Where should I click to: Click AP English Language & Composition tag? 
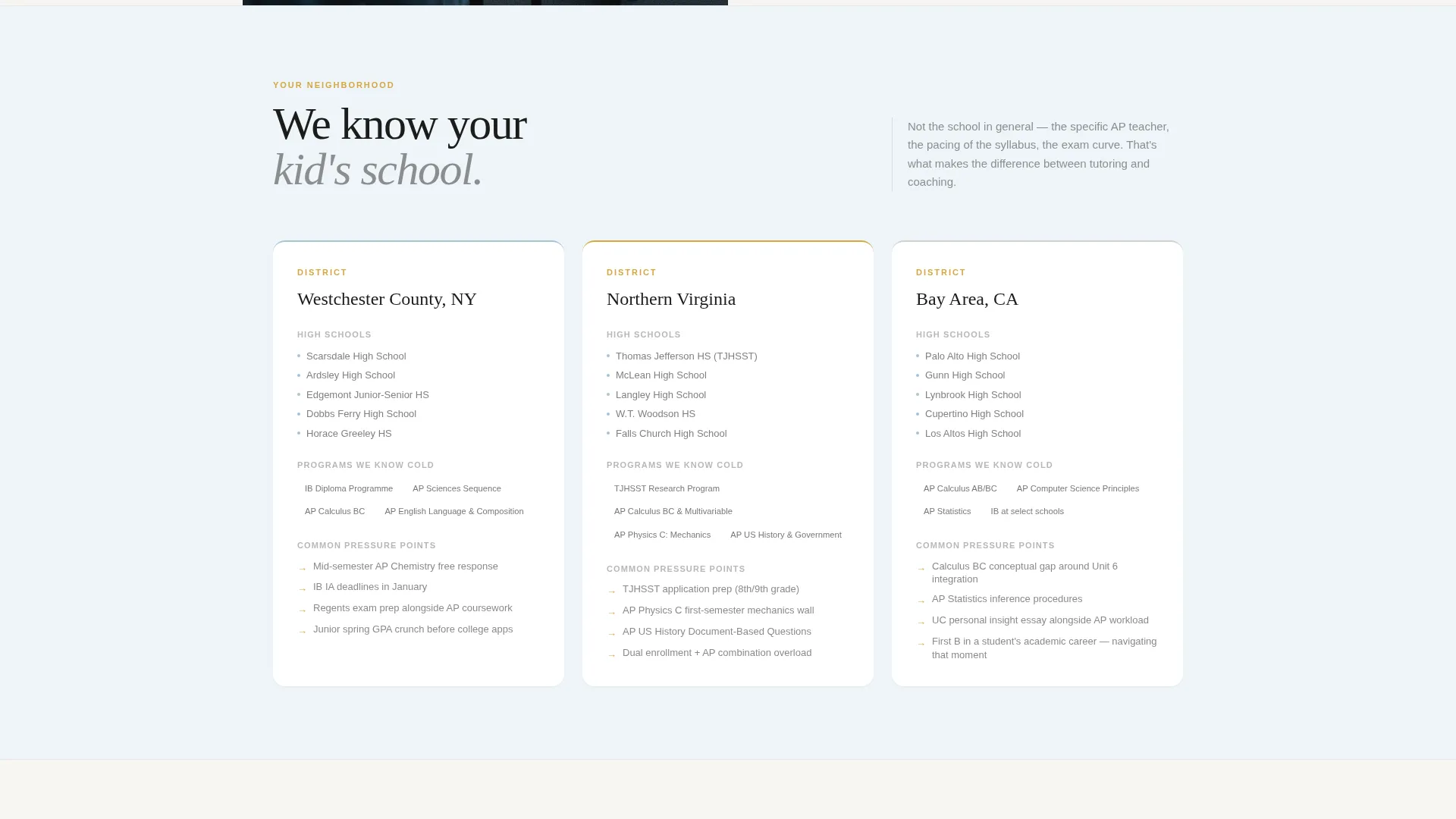click(454, 512)
